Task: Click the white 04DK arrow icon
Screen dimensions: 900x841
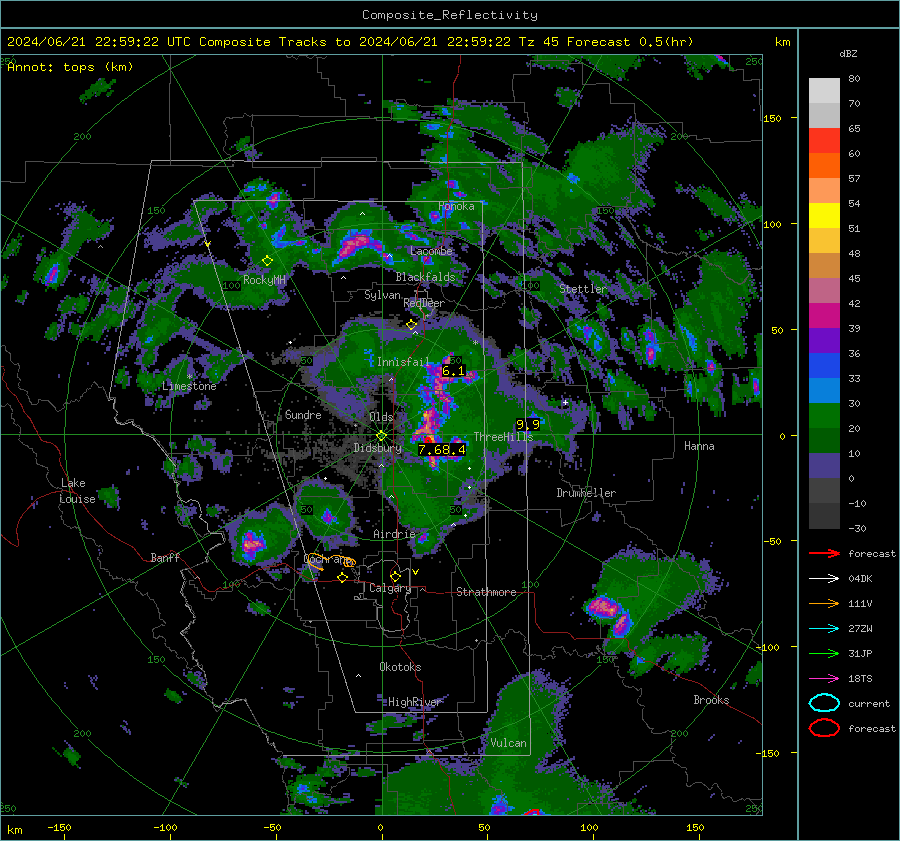Action: coord(824,578)
